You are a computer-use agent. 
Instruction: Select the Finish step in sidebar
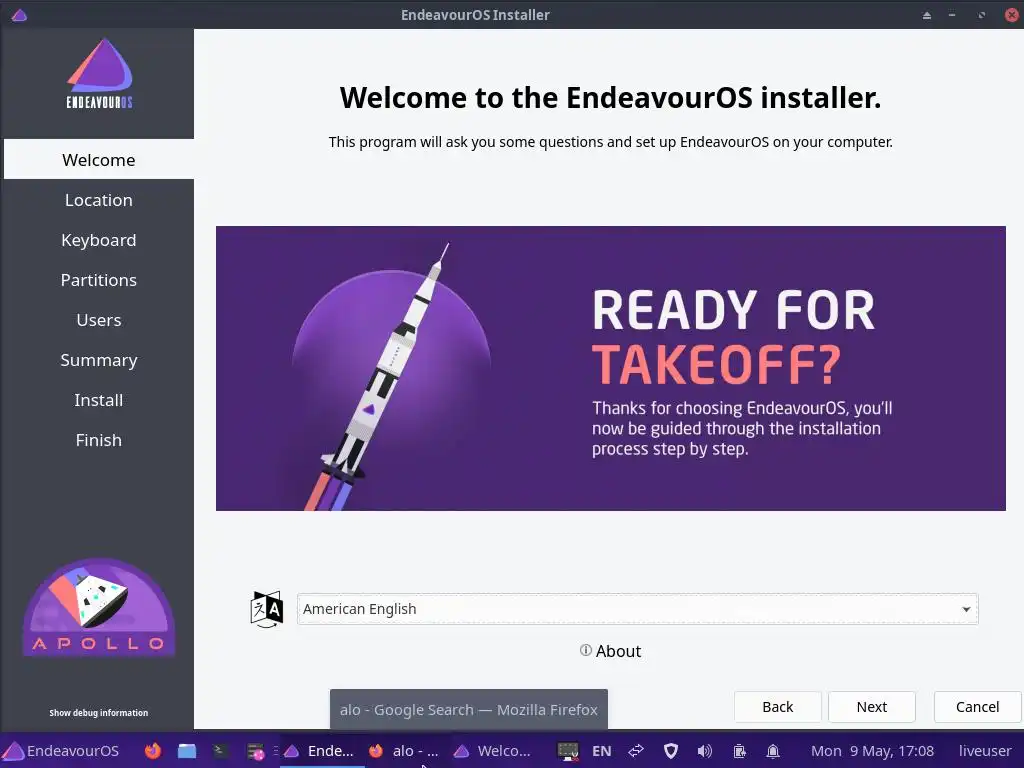tap(99, 440)
